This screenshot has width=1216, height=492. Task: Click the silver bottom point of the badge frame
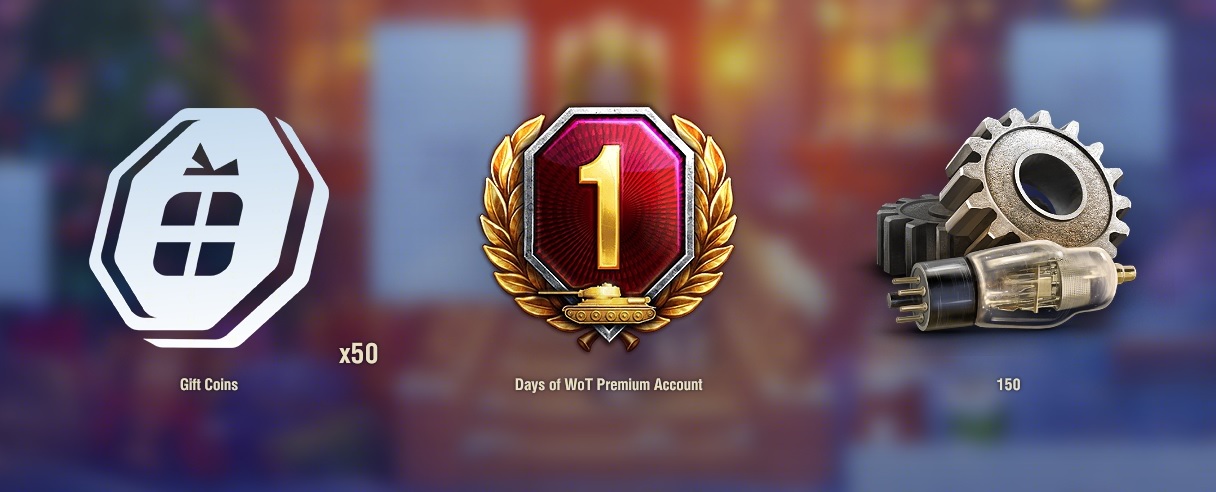click(x=608, y=332)
